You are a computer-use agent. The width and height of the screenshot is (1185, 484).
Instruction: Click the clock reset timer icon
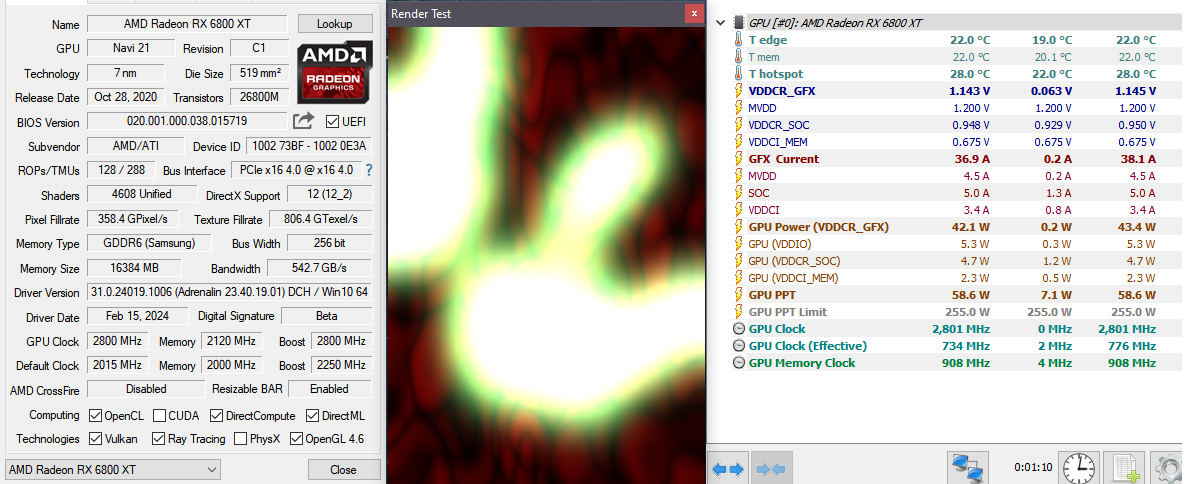tap(1080, 468)
